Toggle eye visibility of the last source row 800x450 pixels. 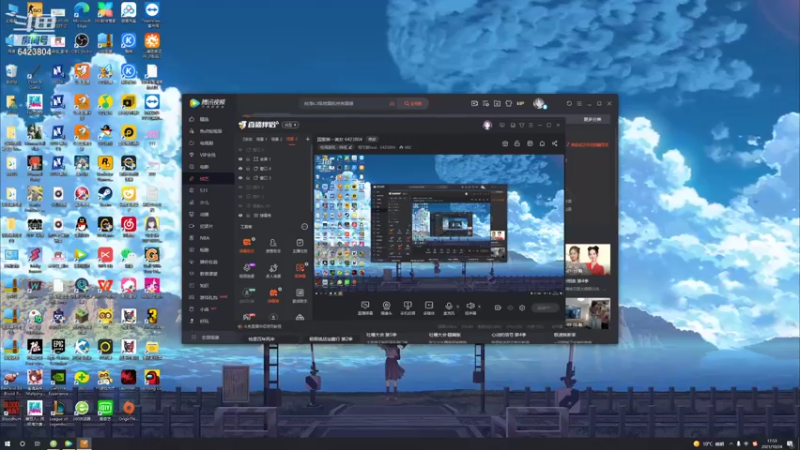pyautogui.click(x=240, y=215)
